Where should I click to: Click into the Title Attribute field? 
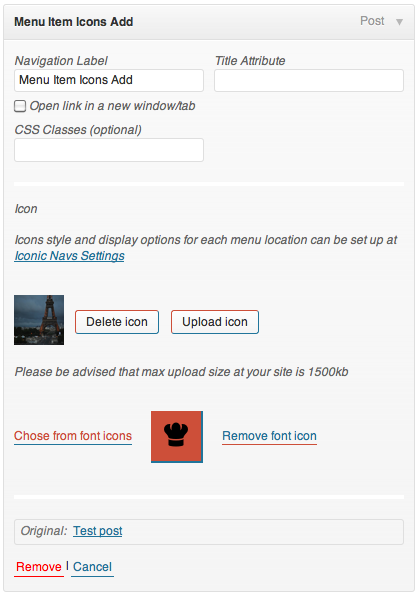coord(309,80)
